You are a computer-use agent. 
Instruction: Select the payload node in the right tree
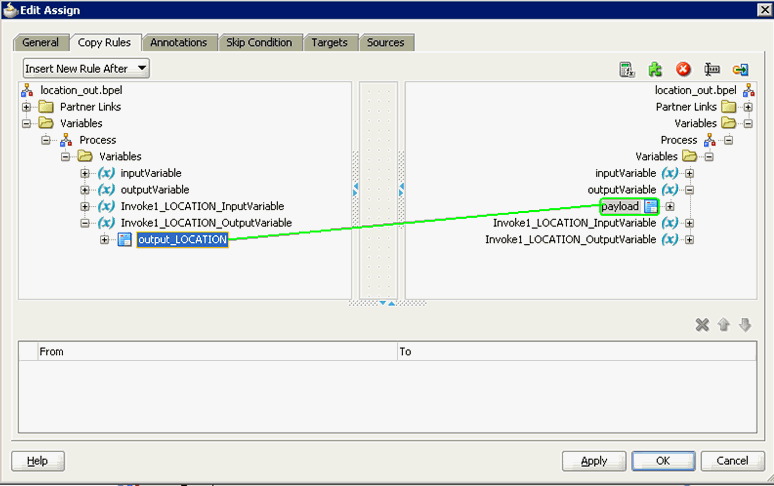620,206
